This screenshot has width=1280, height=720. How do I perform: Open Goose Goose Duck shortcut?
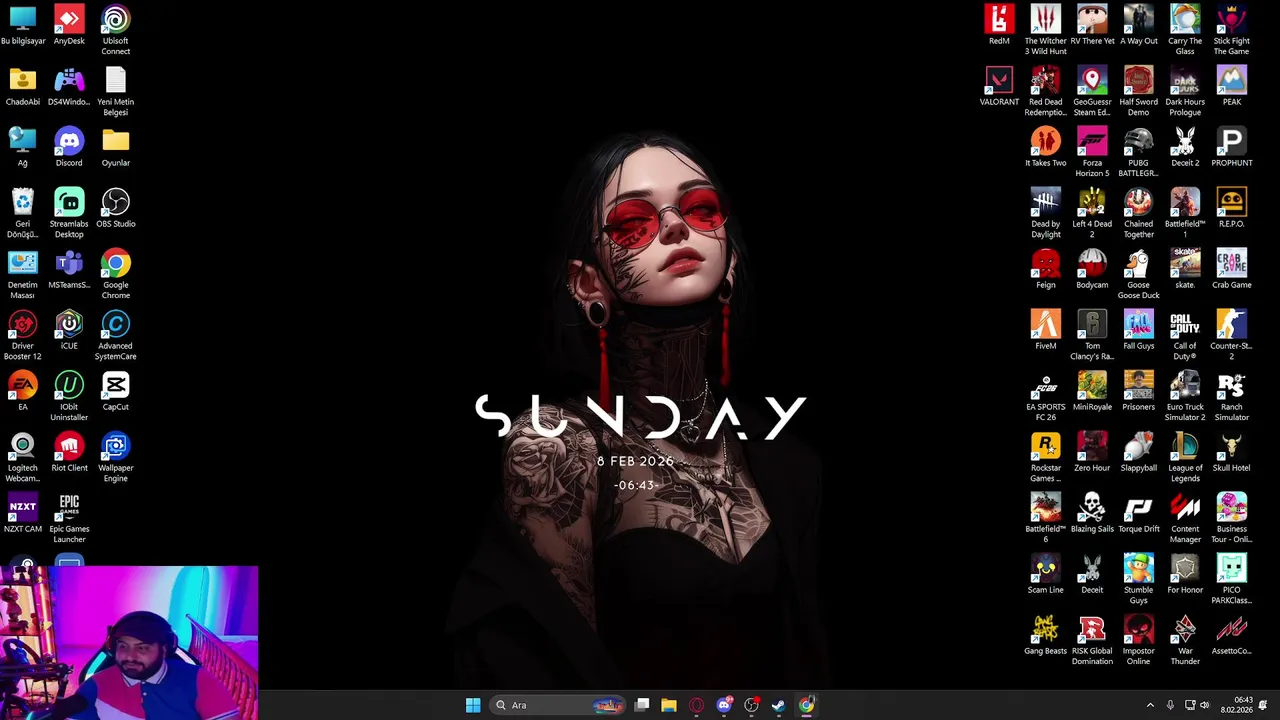click(x=1138, y=274)
